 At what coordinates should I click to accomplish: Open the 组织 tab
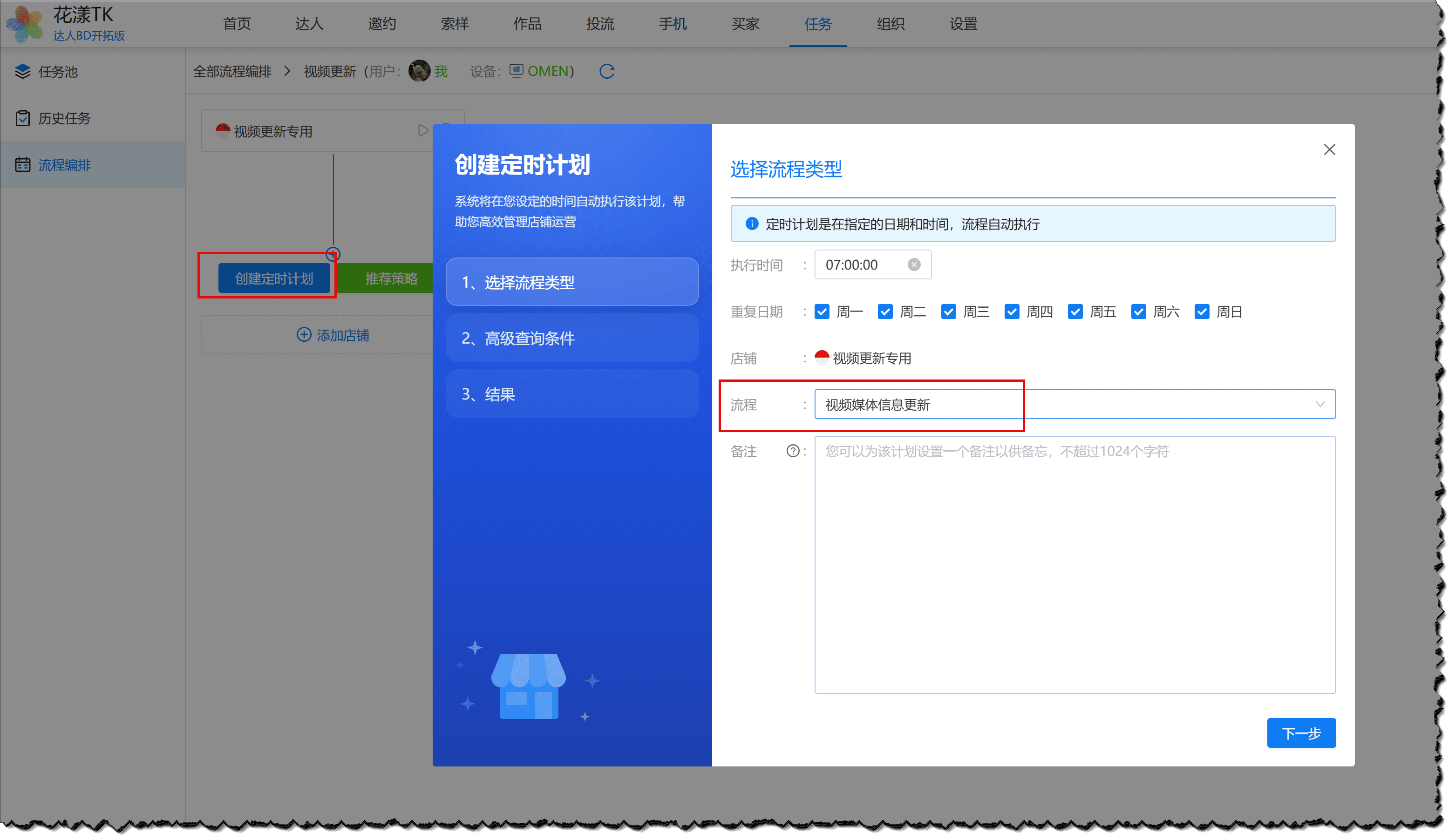891,24
